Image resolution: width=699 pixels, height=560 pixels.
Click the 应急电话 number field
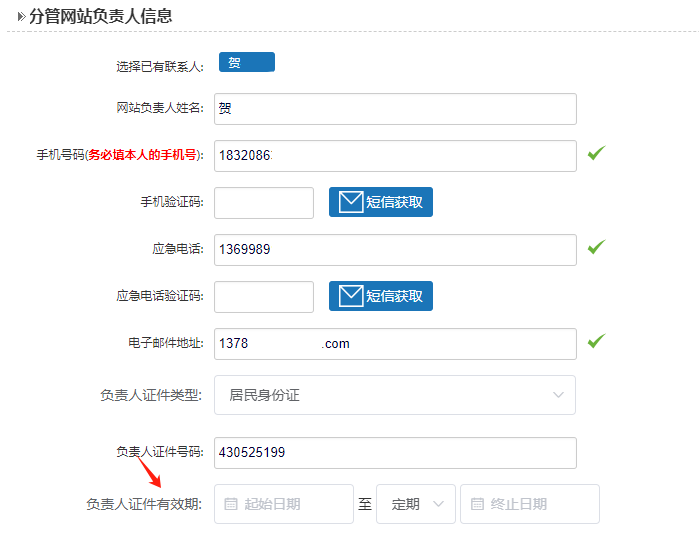[395, 249]
